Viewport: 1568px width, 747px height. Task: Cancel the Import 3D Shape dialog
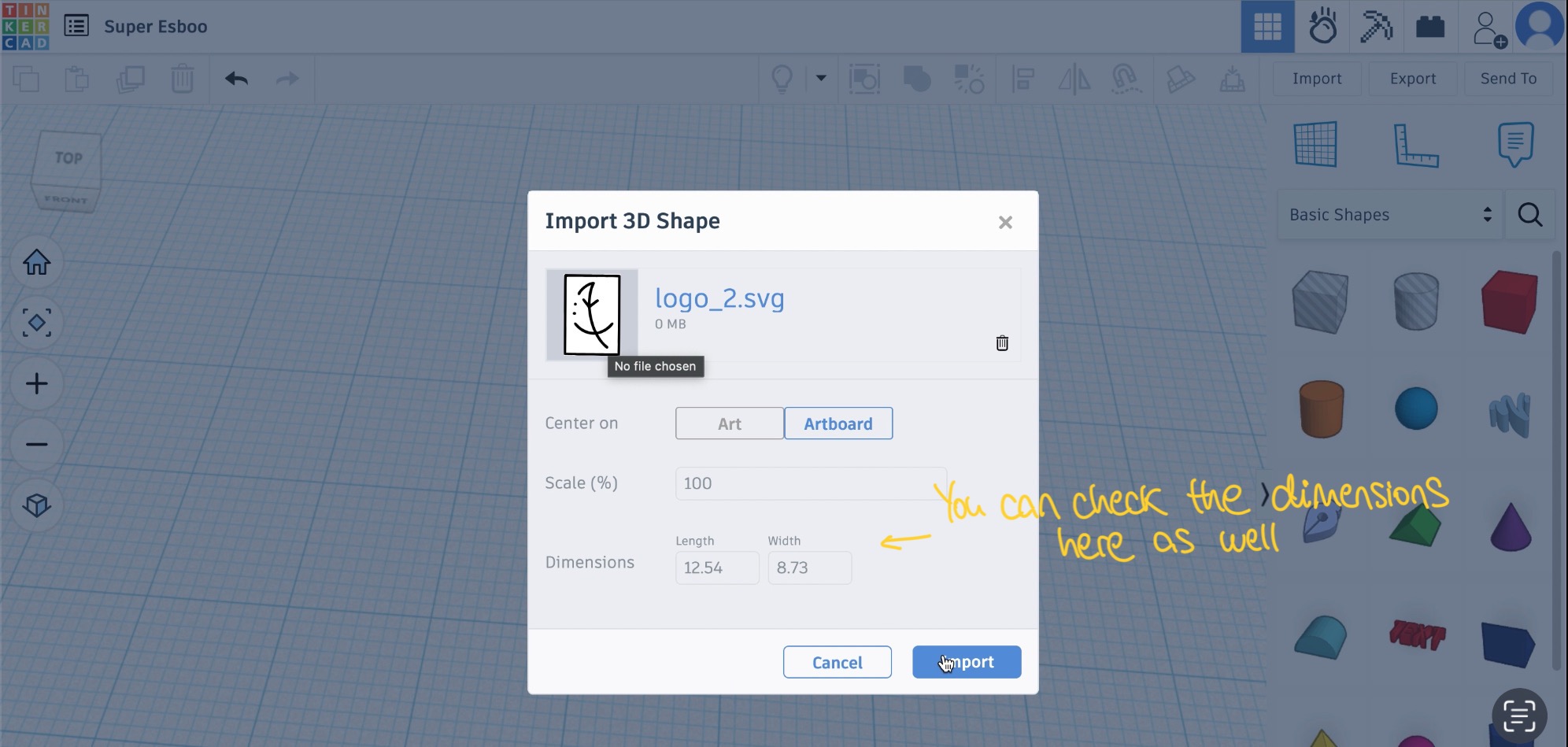[837, 662]
